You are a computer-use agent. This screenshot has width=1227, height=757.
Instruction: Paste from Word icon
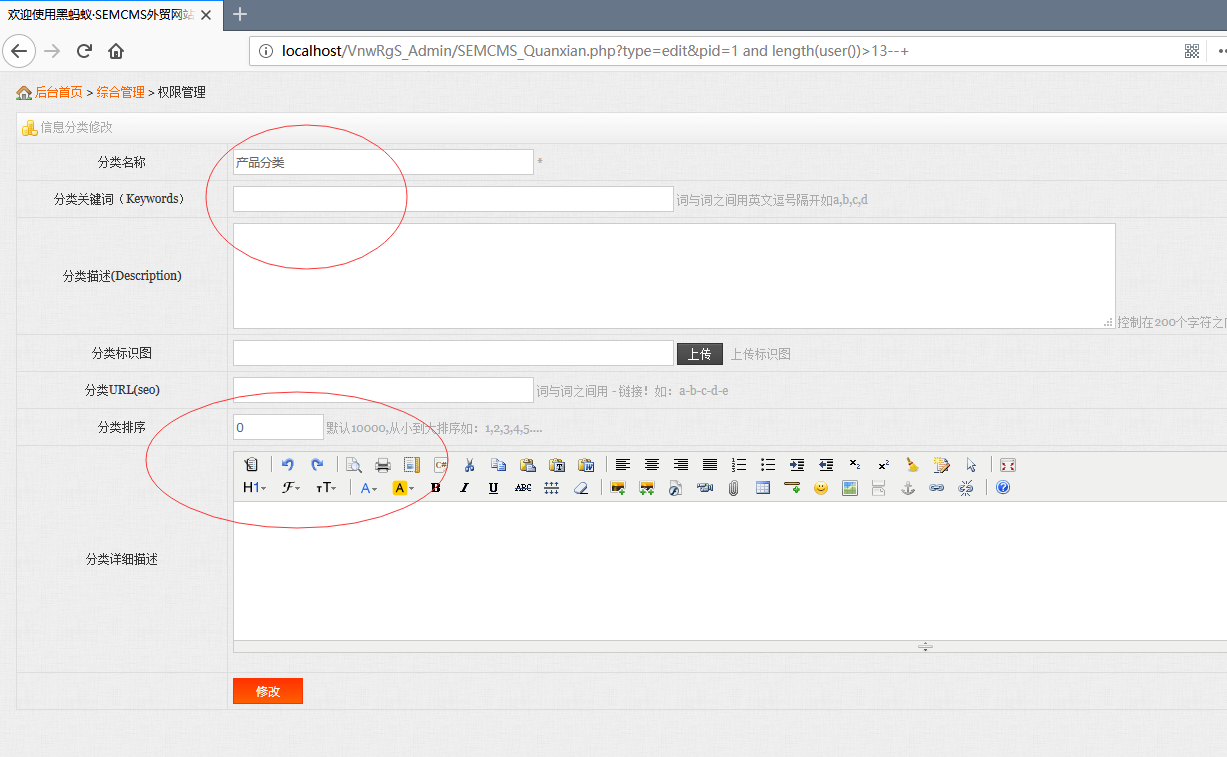click(x=586, y=465)
